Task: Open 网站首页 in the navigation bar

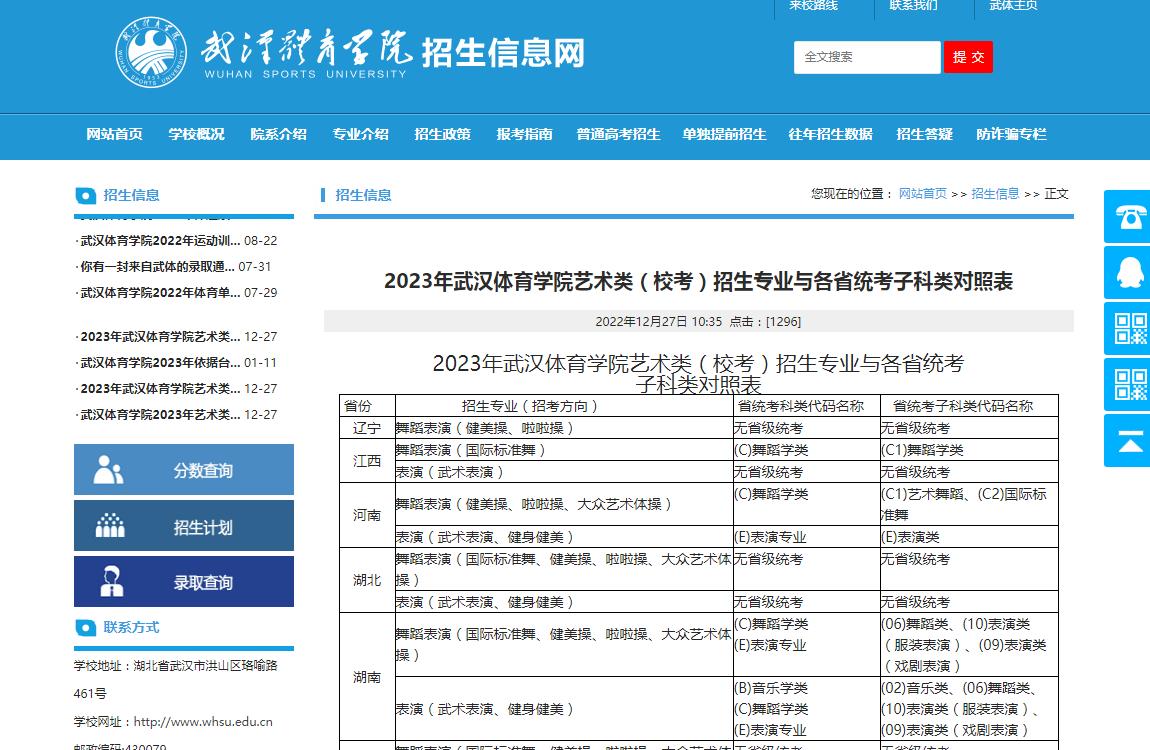Action: click(114, 134)
